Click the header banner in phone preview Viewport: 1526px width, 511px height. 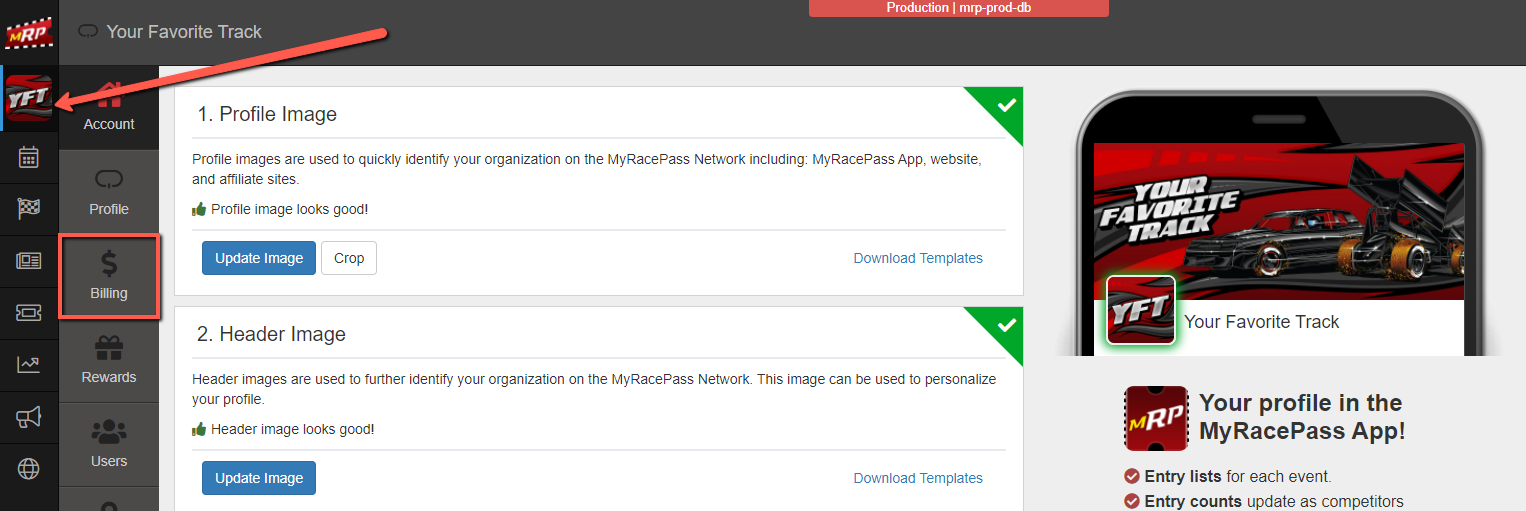[1279, 221]
